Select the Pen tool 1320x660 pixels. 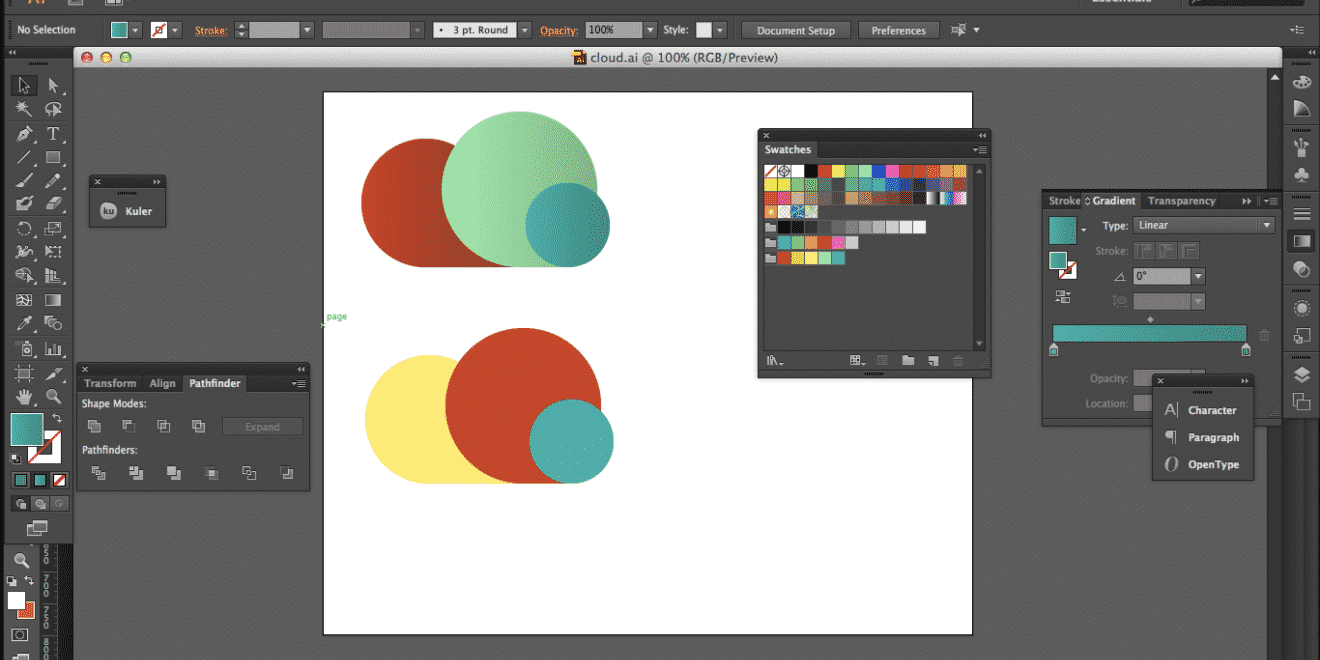pyautogui.click(x=24, y=134)
